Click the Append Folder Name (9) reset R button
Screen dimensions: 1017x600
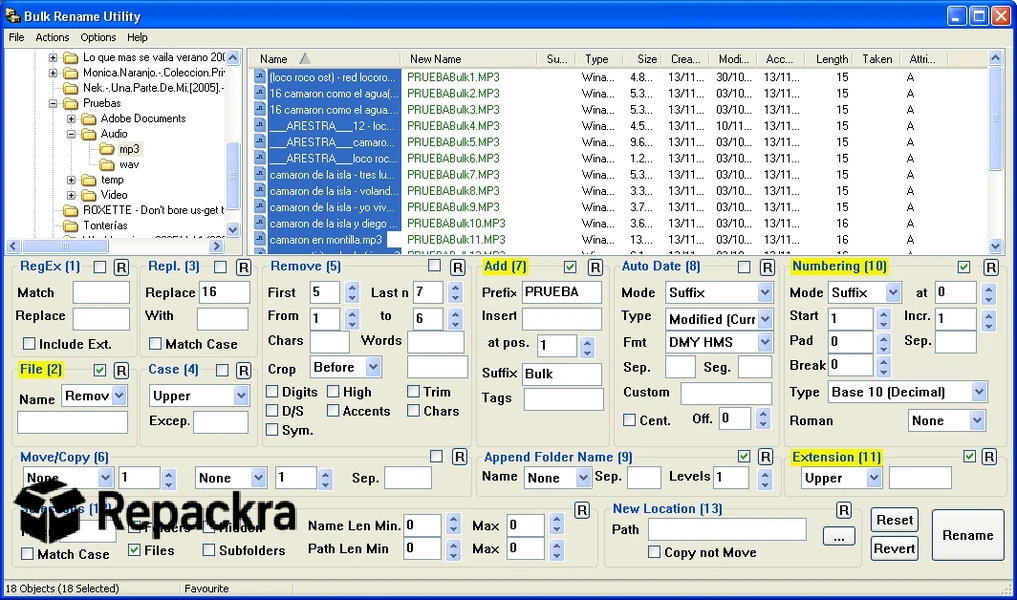tap(765, 457)
